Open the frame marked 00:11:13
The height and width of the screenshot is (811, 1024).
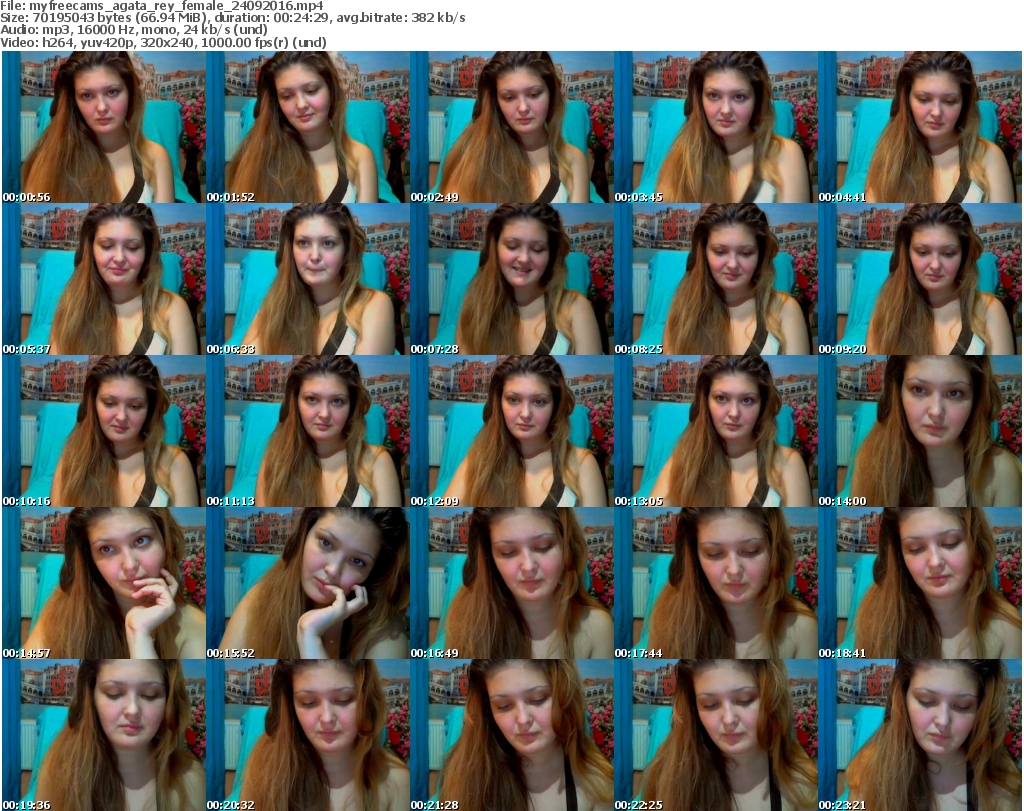pyautogui.click(x=307, y=431)
